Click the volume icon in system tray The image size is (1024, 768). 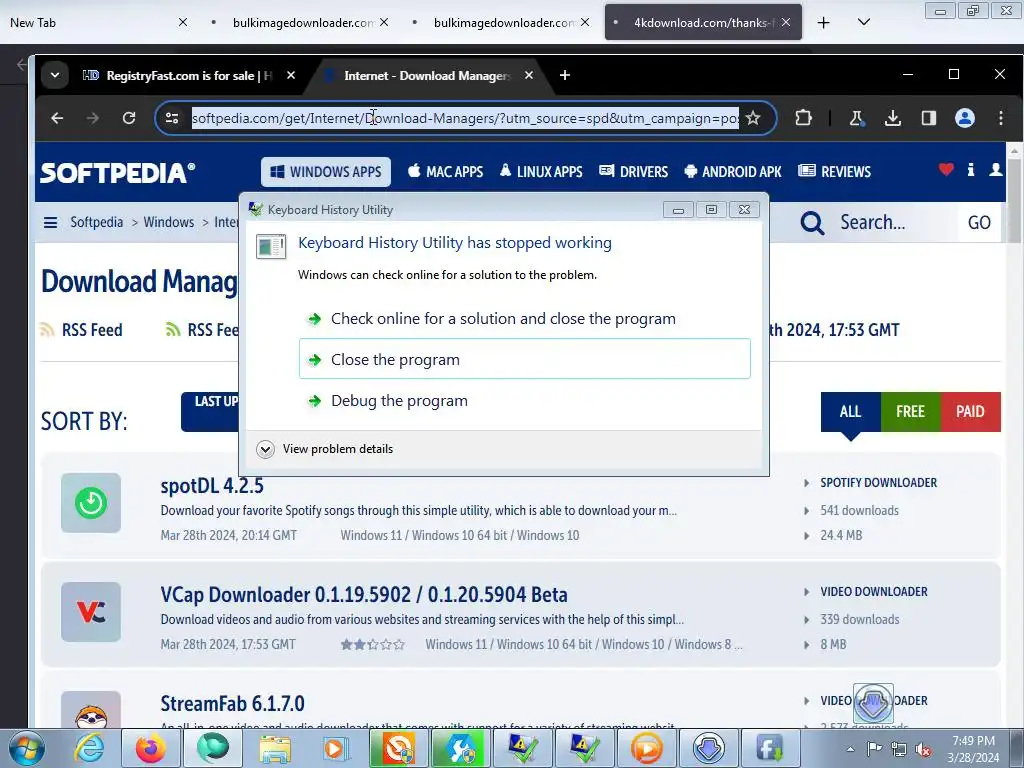tap(923, 749)
